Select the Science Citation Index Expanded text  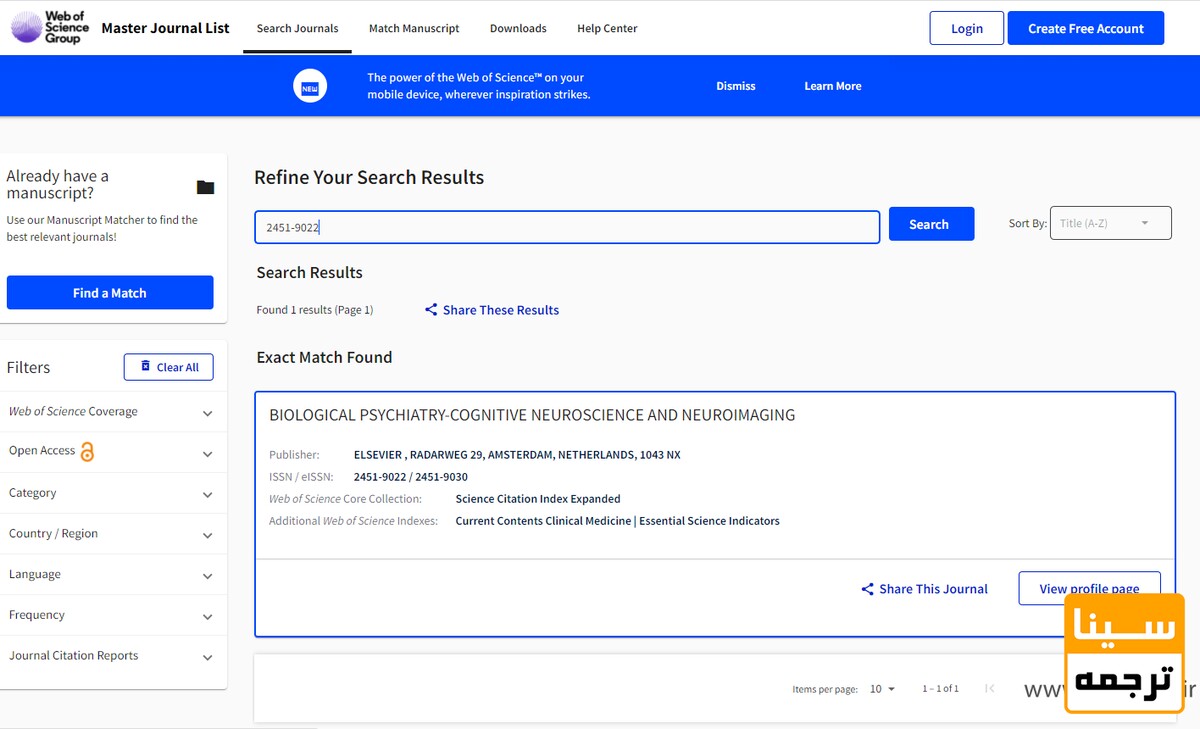coord(538,499)
